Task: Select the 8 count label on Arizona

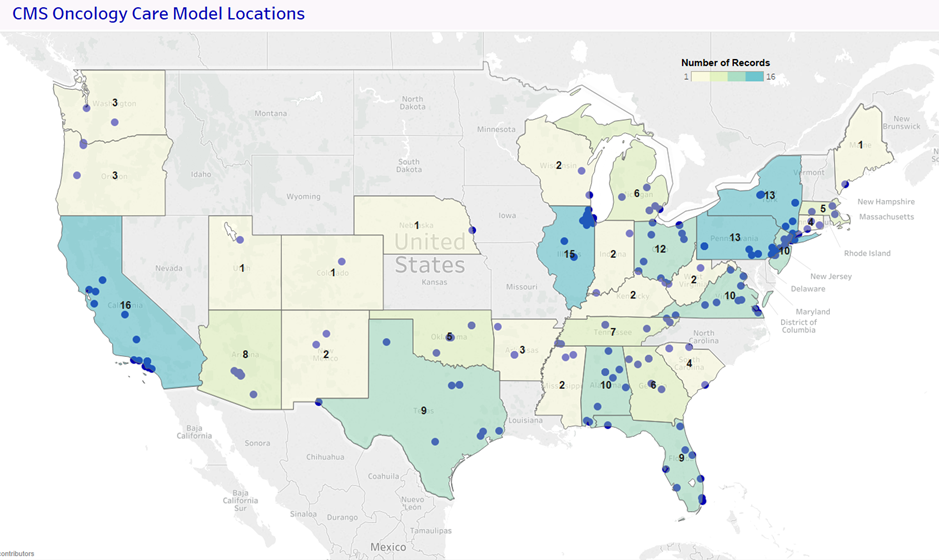Action: [x=245, y=355]
